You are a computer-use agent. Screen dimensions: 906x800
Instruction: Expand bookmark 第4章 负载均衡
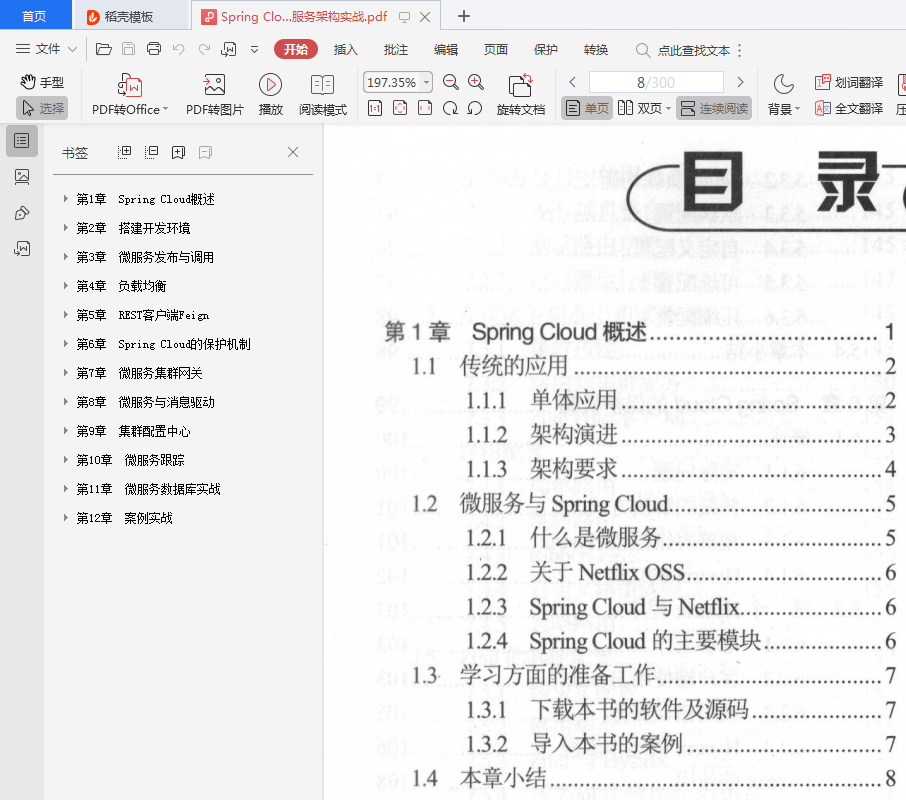tap(65, 285)
